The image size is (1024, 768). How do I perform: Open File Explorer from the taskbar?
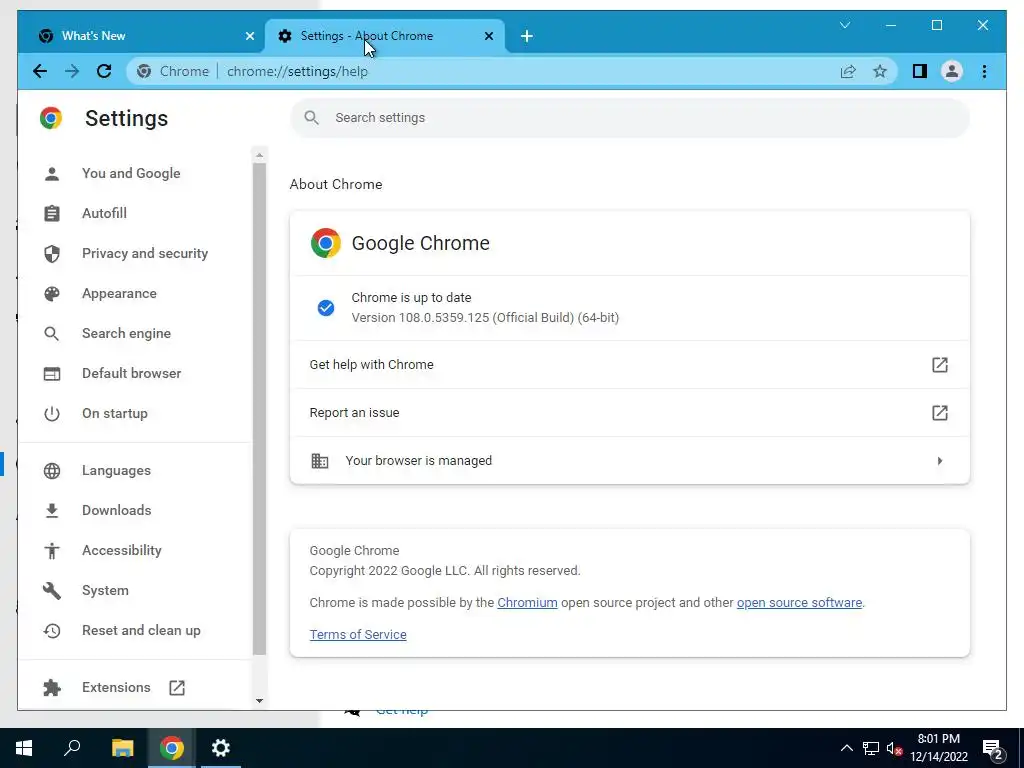[x=122, y=748]
